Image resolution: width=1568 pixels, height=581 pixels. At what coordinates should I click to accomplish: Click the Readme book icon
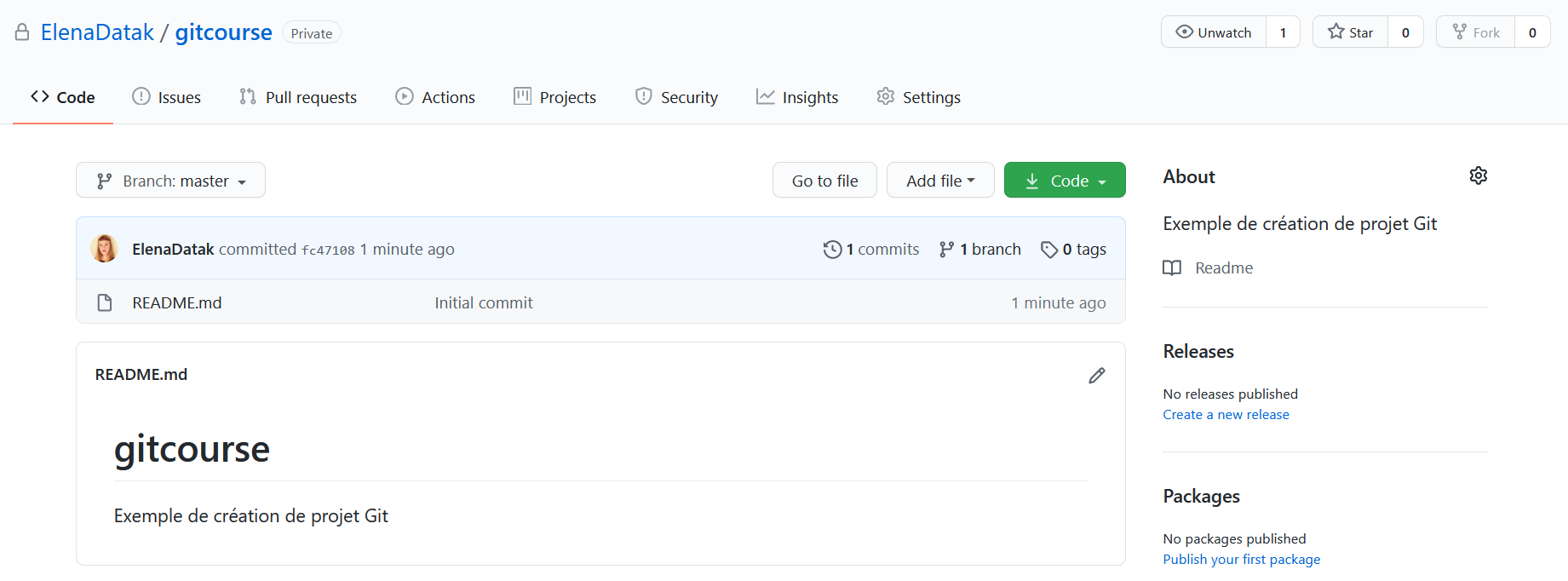[1172, 268]
